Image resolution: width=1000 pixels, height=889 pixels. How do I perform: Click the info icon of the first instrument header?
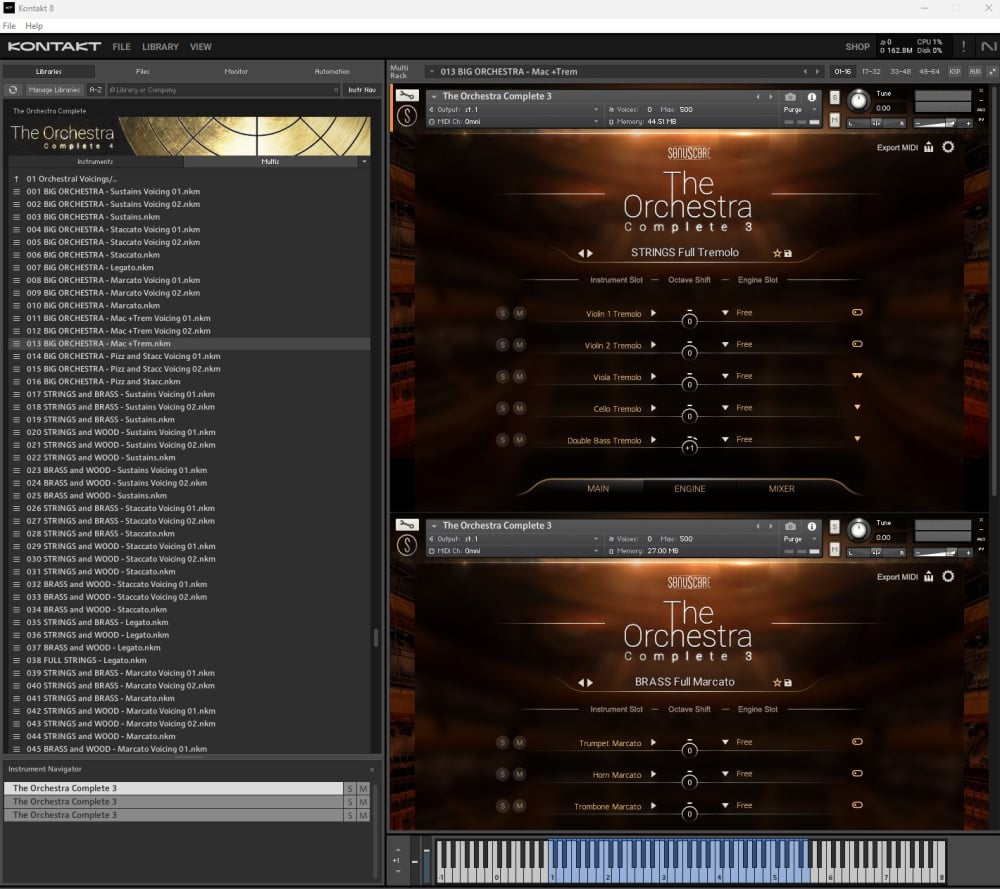[x=812, y=97]
